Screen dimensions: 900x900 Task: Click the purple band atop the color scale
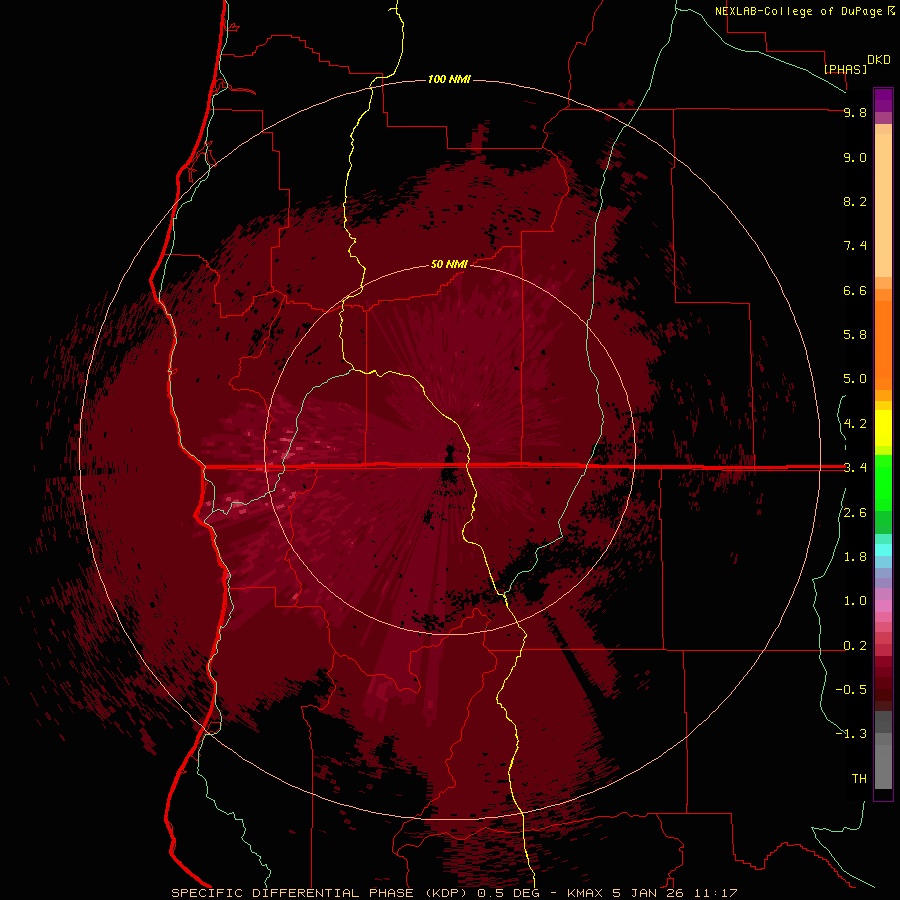pyautogui.click(x=883, y=100)
